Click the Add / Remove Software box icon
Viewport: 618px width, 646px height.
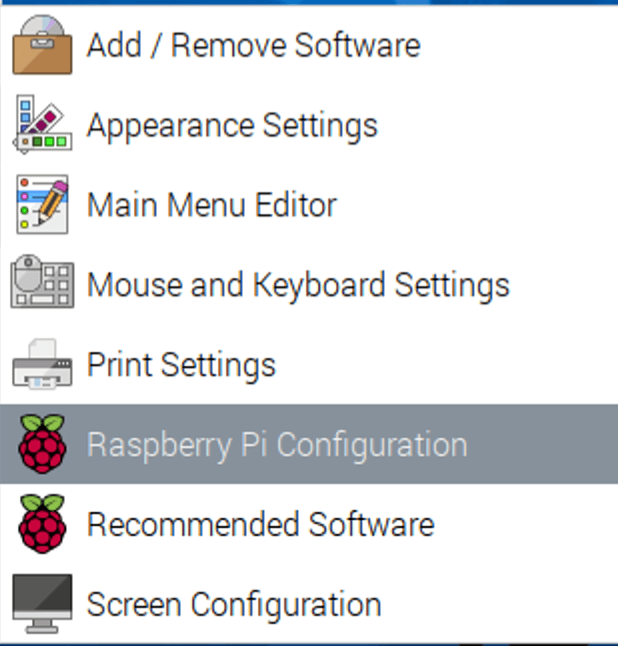click(42, 44)
